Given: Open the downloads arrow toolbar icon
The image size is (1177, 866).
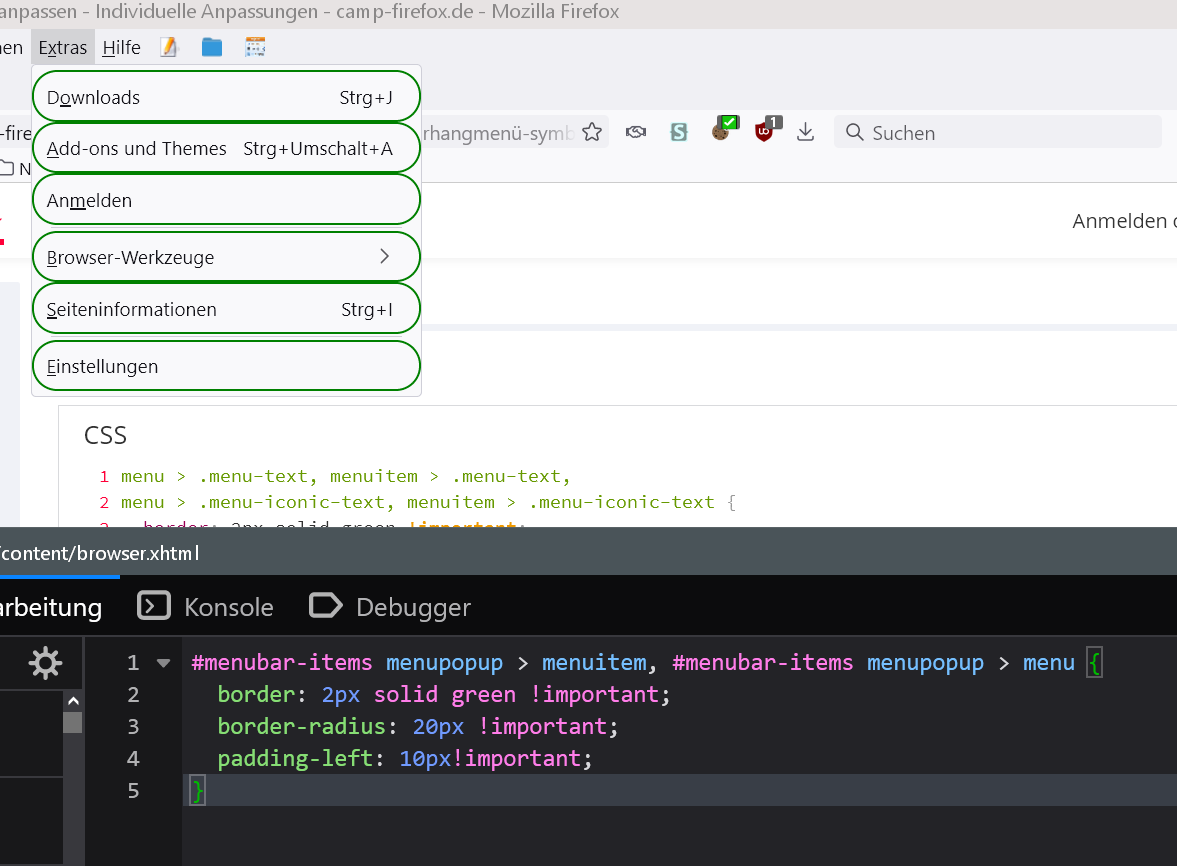Looking at the screenshot, I should [806, 132].
